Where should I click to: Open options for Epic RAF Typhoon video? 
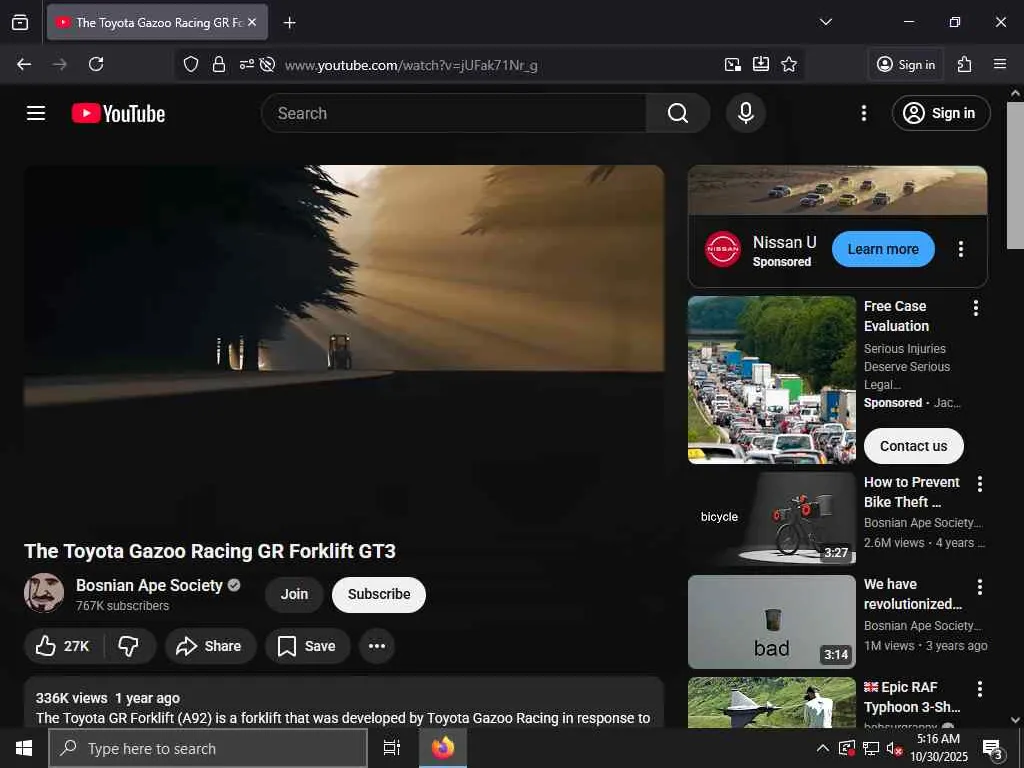(x=980, y=689)
